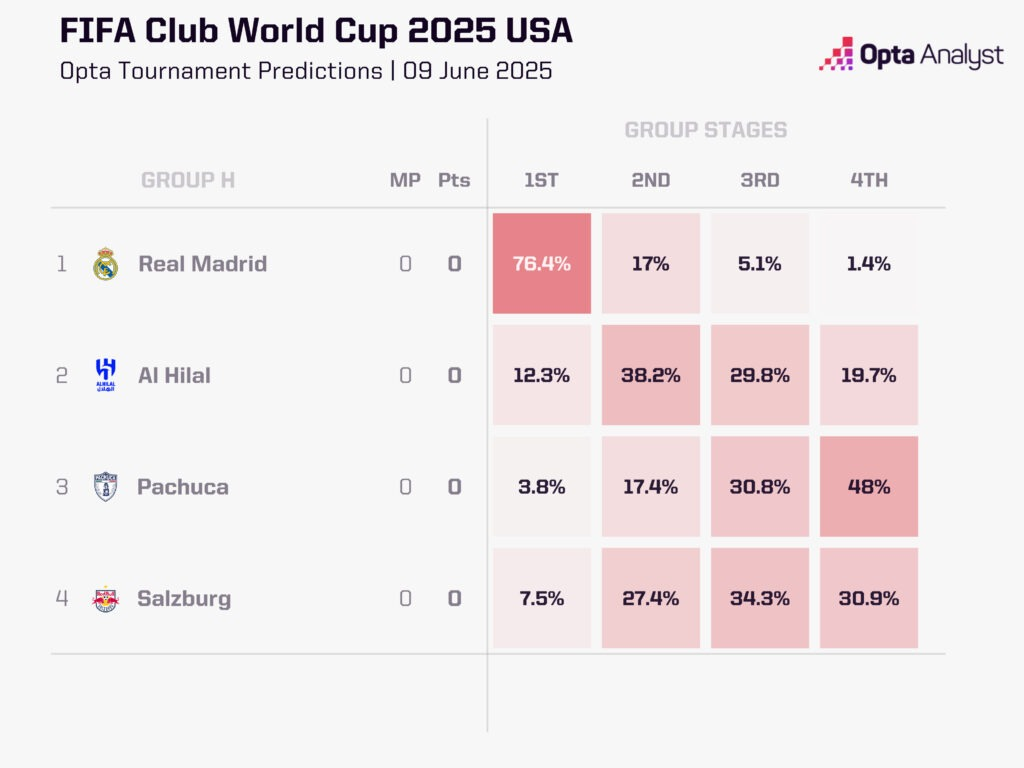The image size is (1024, 768).
Task: Select the Al Hilal team name
Action: pyautogui.click(x=174, y=376)
